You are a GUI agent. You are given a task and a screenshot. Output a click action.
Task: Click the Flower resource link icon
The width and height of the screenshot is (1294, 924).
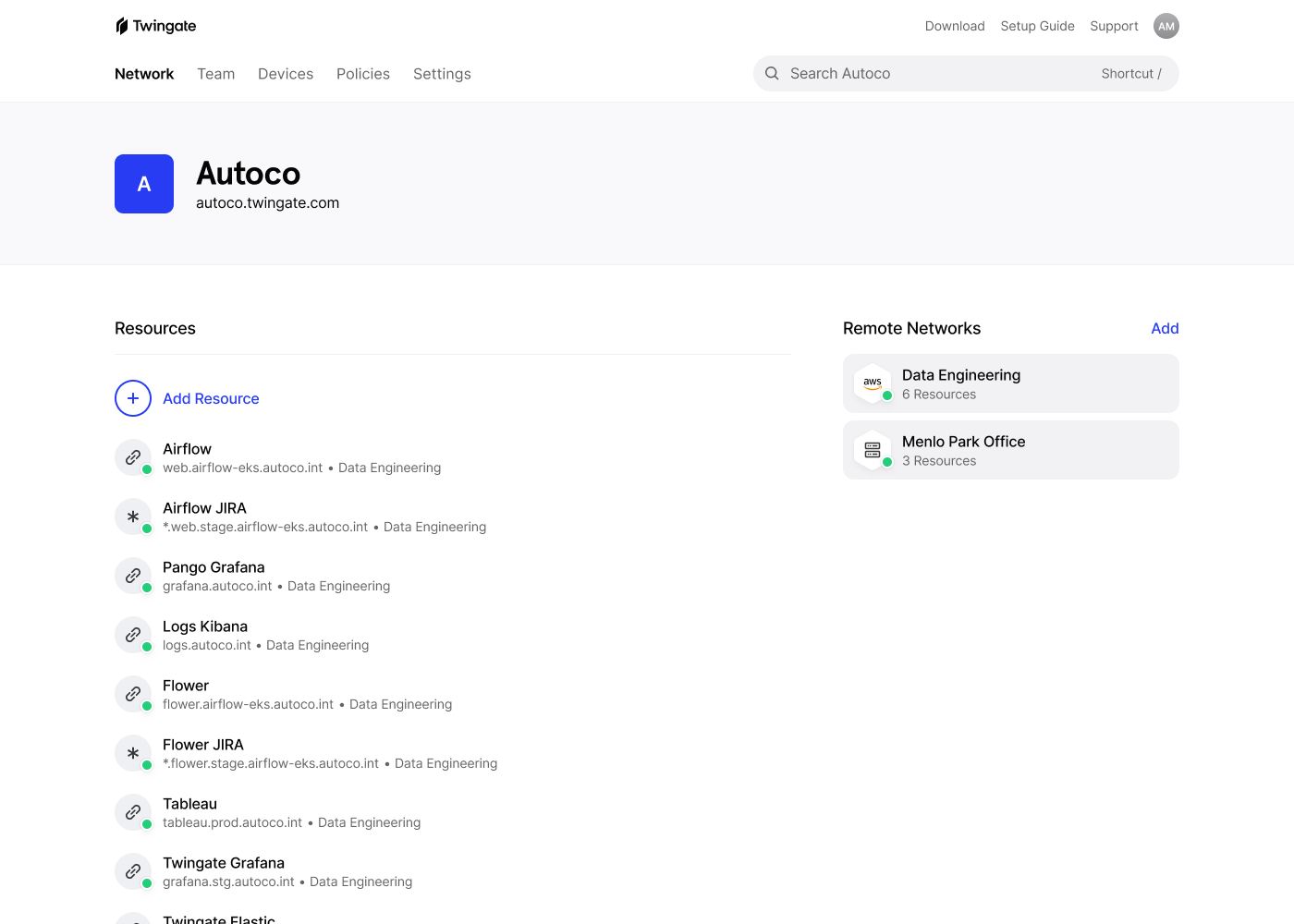[x=133, y=694]
